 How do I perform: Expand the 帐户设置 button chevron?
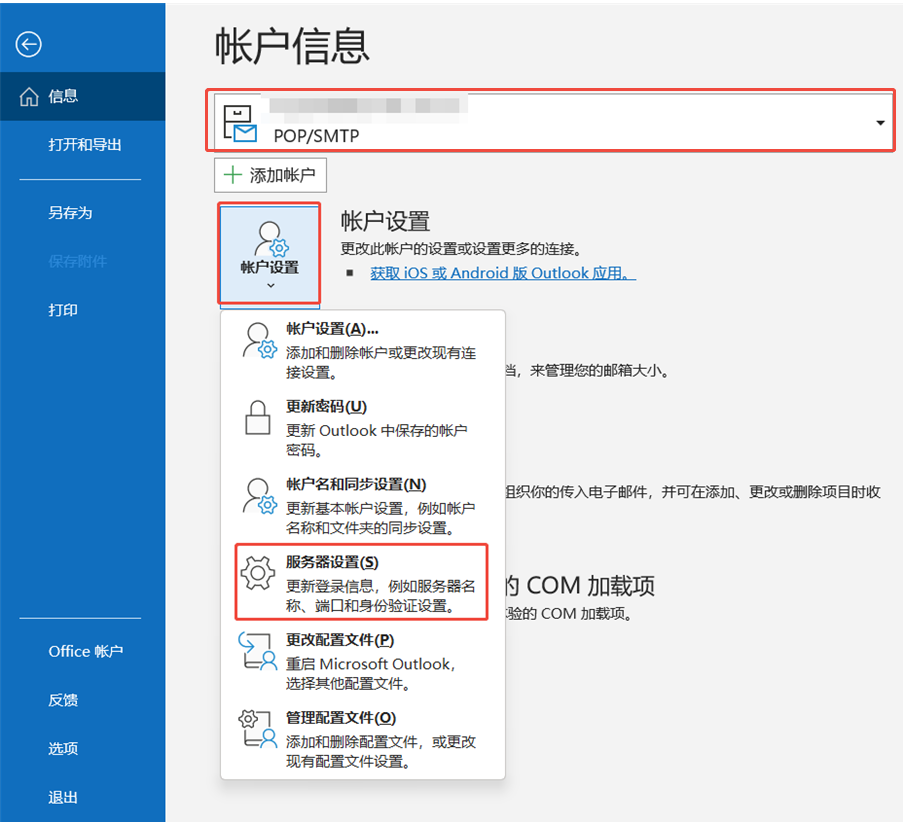(x=271, y=285)
